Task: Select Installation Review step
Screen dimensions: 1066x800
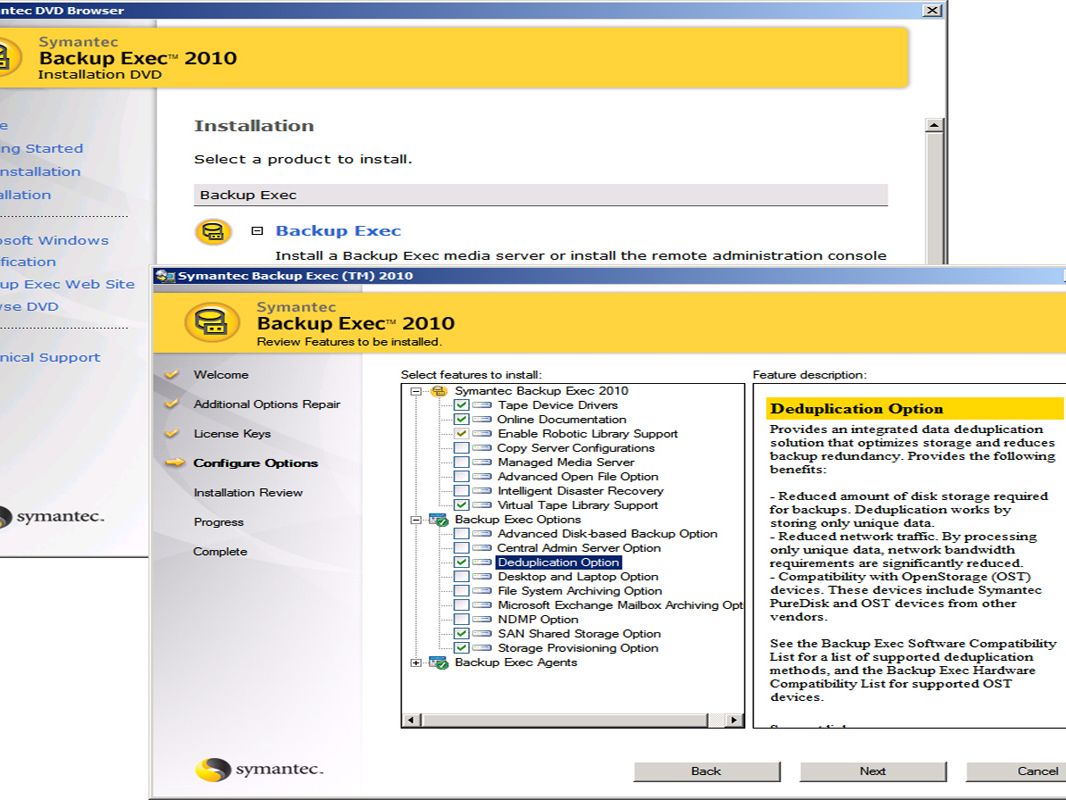Action: (248, 493)
